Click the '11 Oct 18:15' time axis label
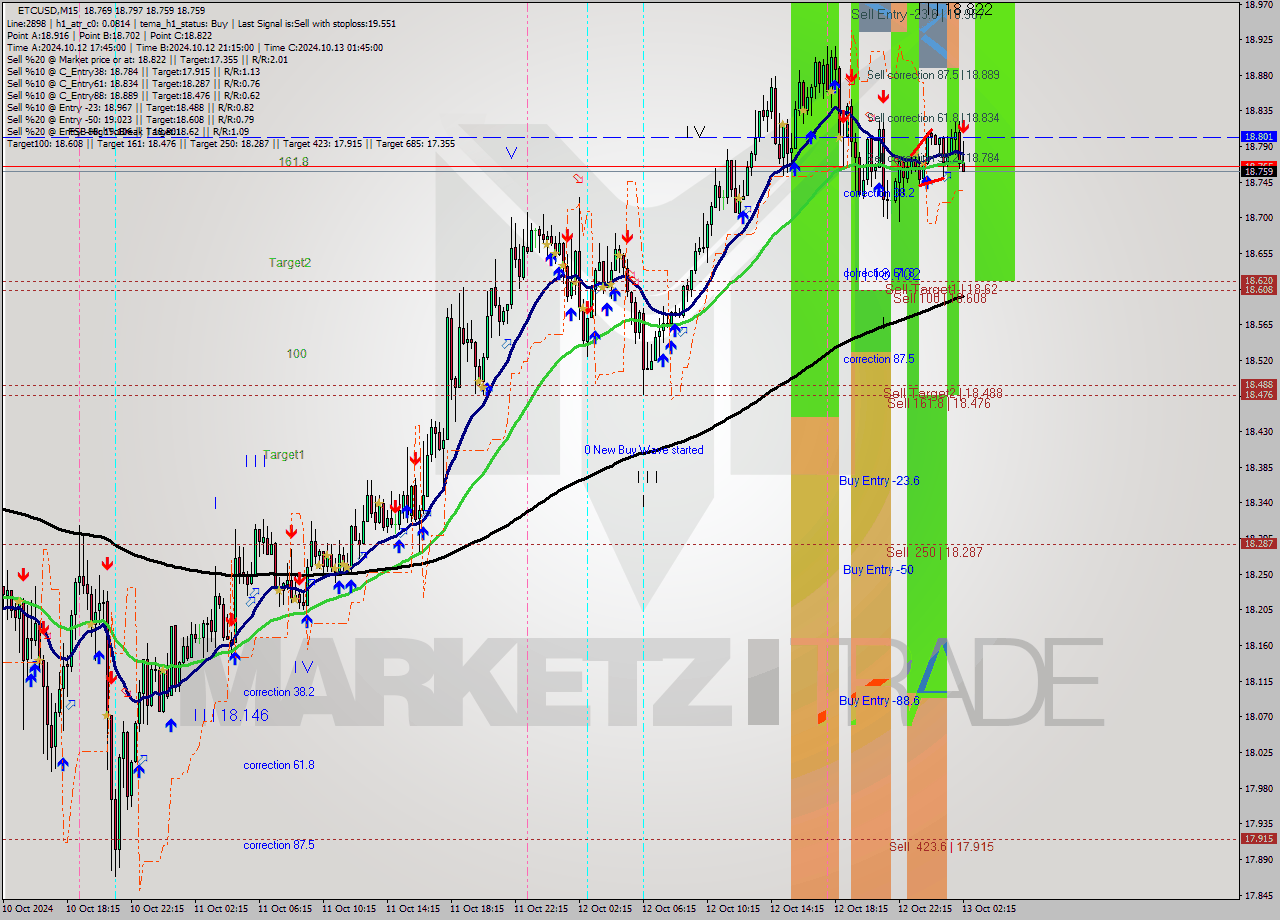Viewport: 1280px width, 920px height. (477, 909)
